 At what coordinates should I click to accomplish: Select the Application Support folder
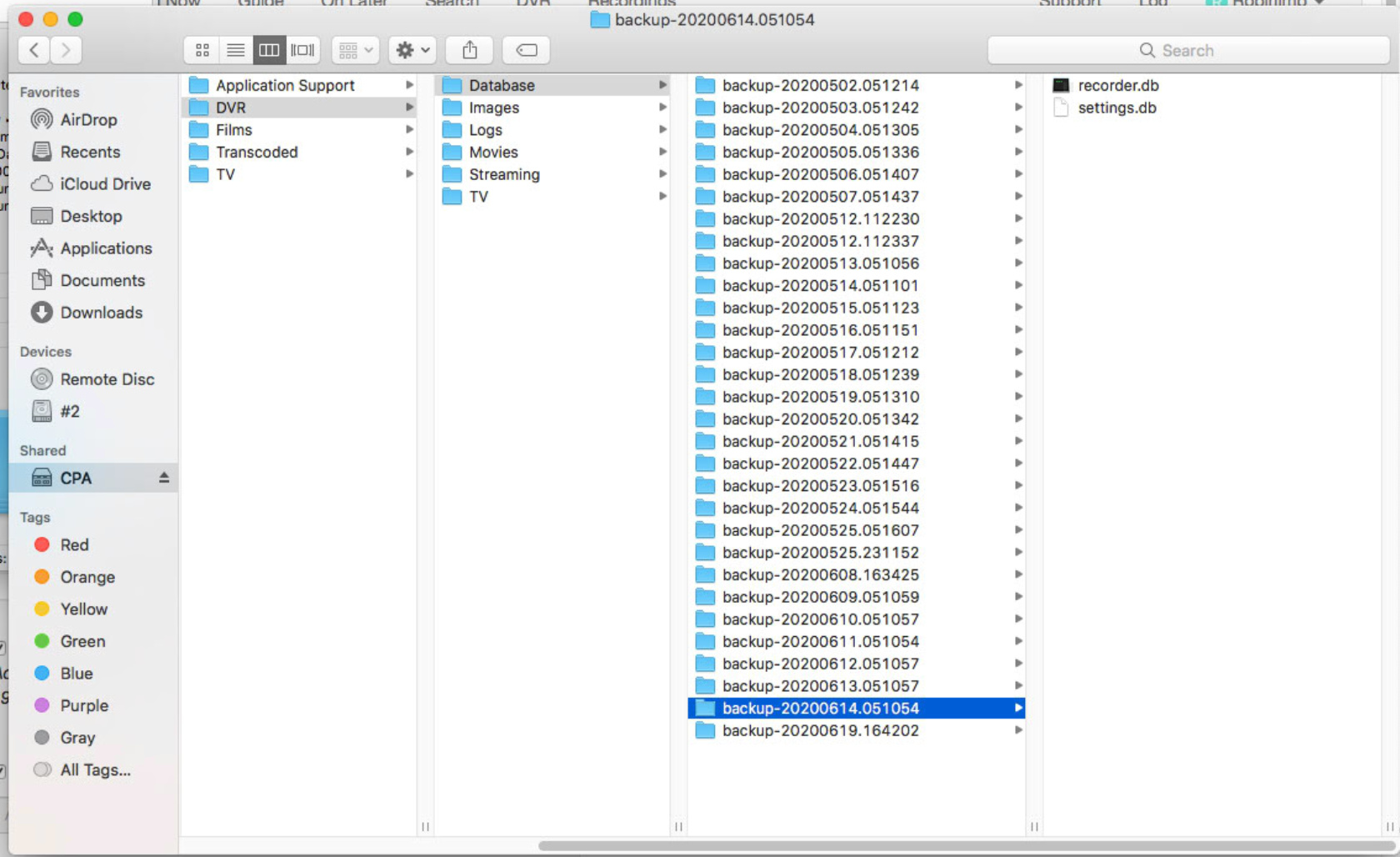coord(285,86)
